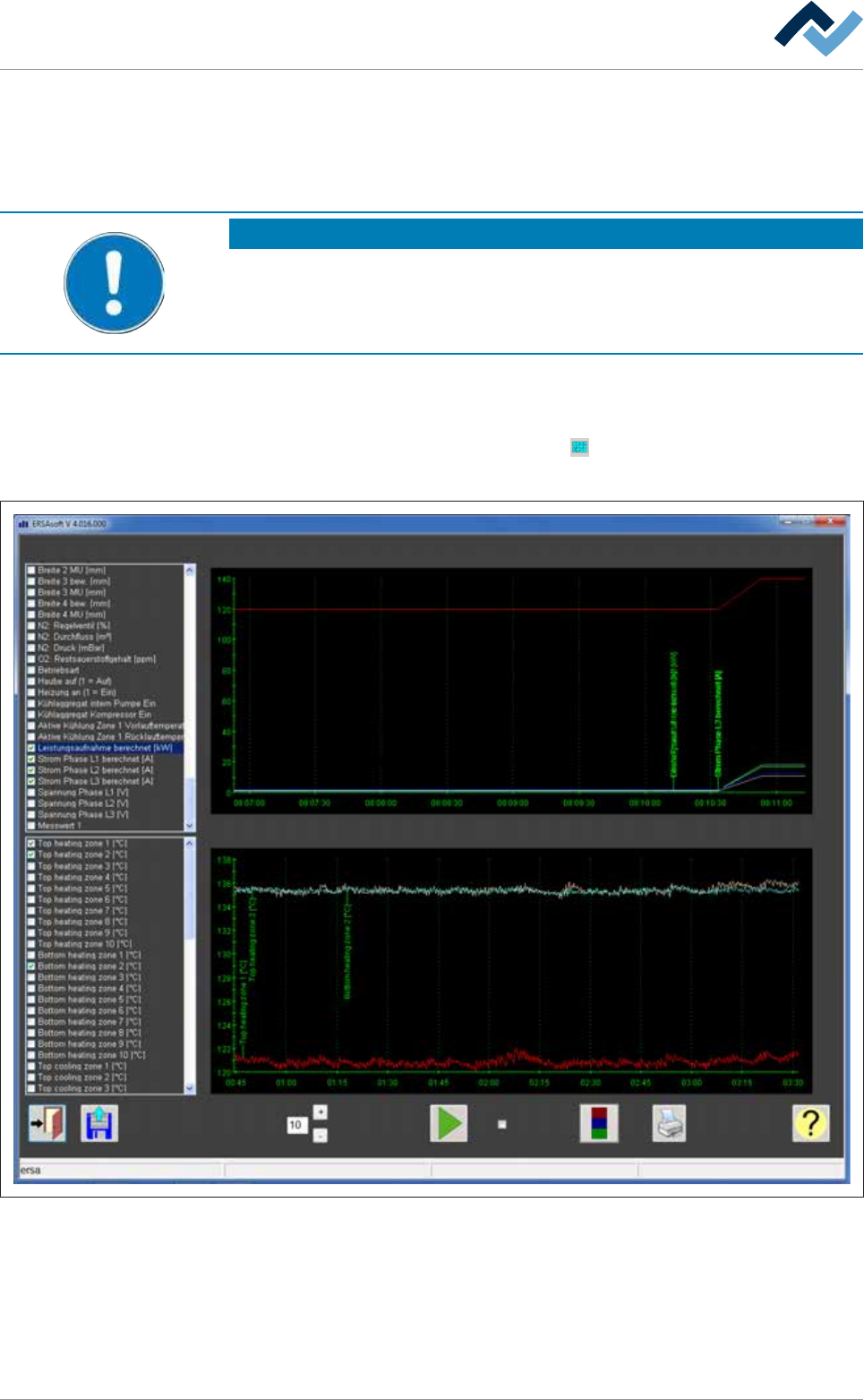864x1400 pixels.
Task: Enable Spannung Phase L2 [V] checkbox
Action: (32, 803)
